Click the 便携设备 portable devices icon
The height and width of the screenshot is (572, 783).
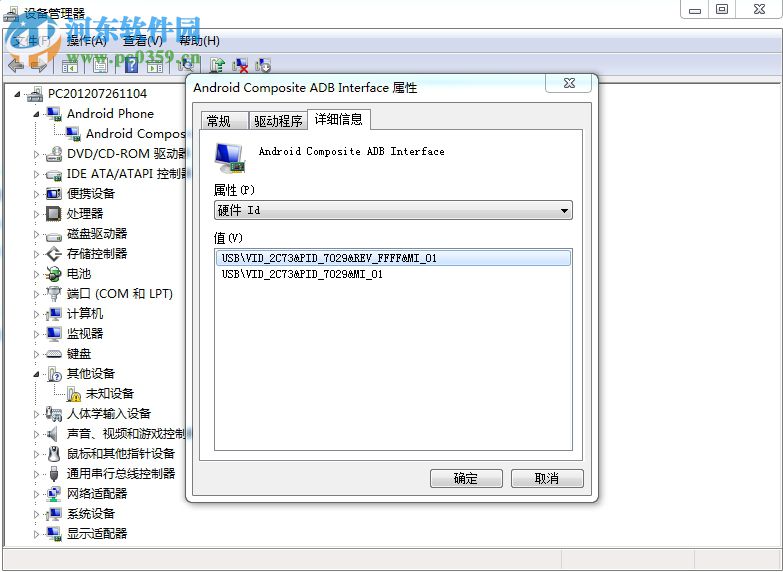[54, 193]
